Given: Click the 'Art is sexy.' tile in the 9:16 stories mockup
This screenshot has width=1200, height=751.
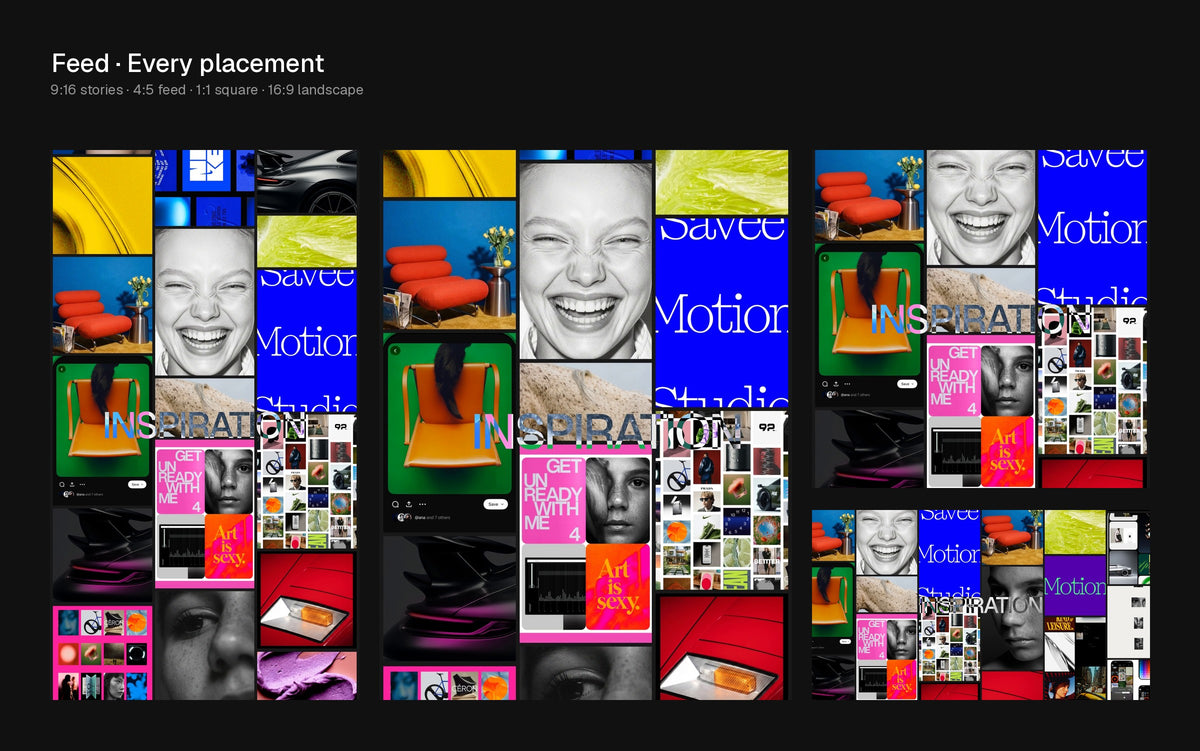Looking at the screenshot, I should pos(229,547).
